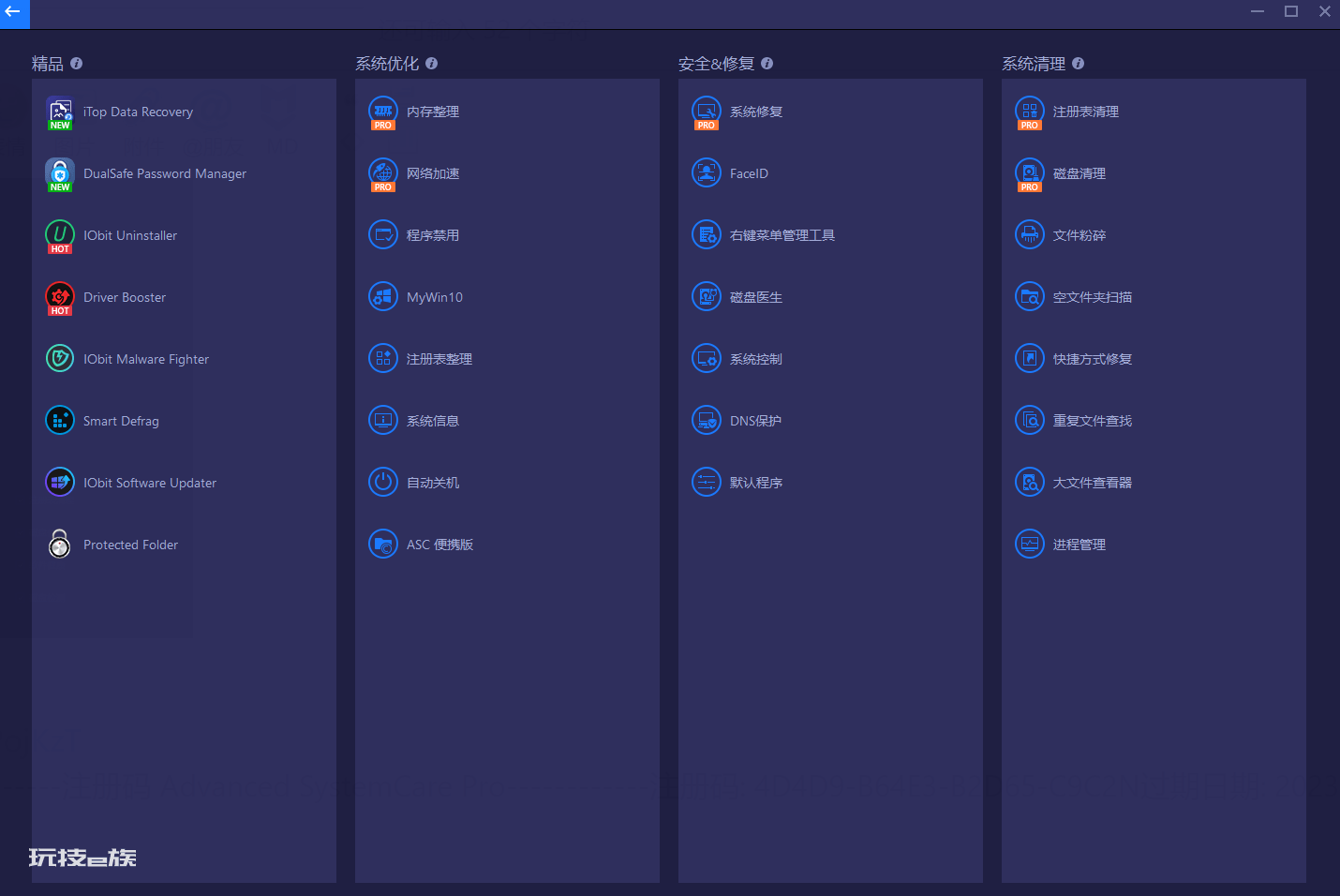
Task: Click the IObit Uninstaller label
Action: (x=130, y=235)
